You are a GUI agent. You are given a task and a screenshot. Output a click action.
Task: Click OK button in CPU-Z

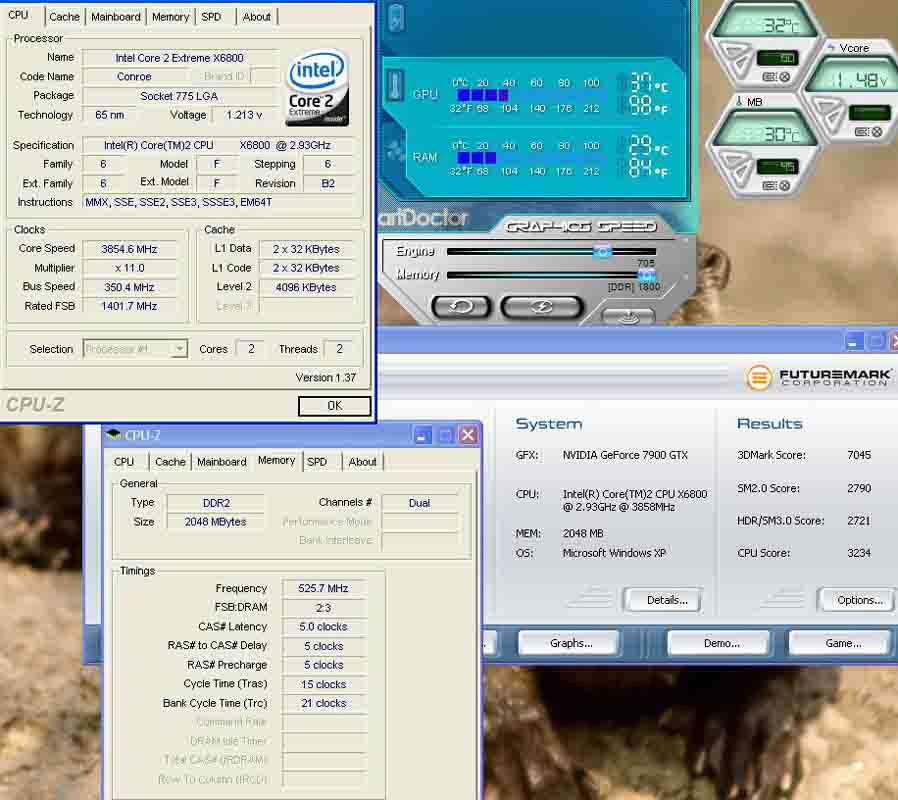click(x=334, y=406)
